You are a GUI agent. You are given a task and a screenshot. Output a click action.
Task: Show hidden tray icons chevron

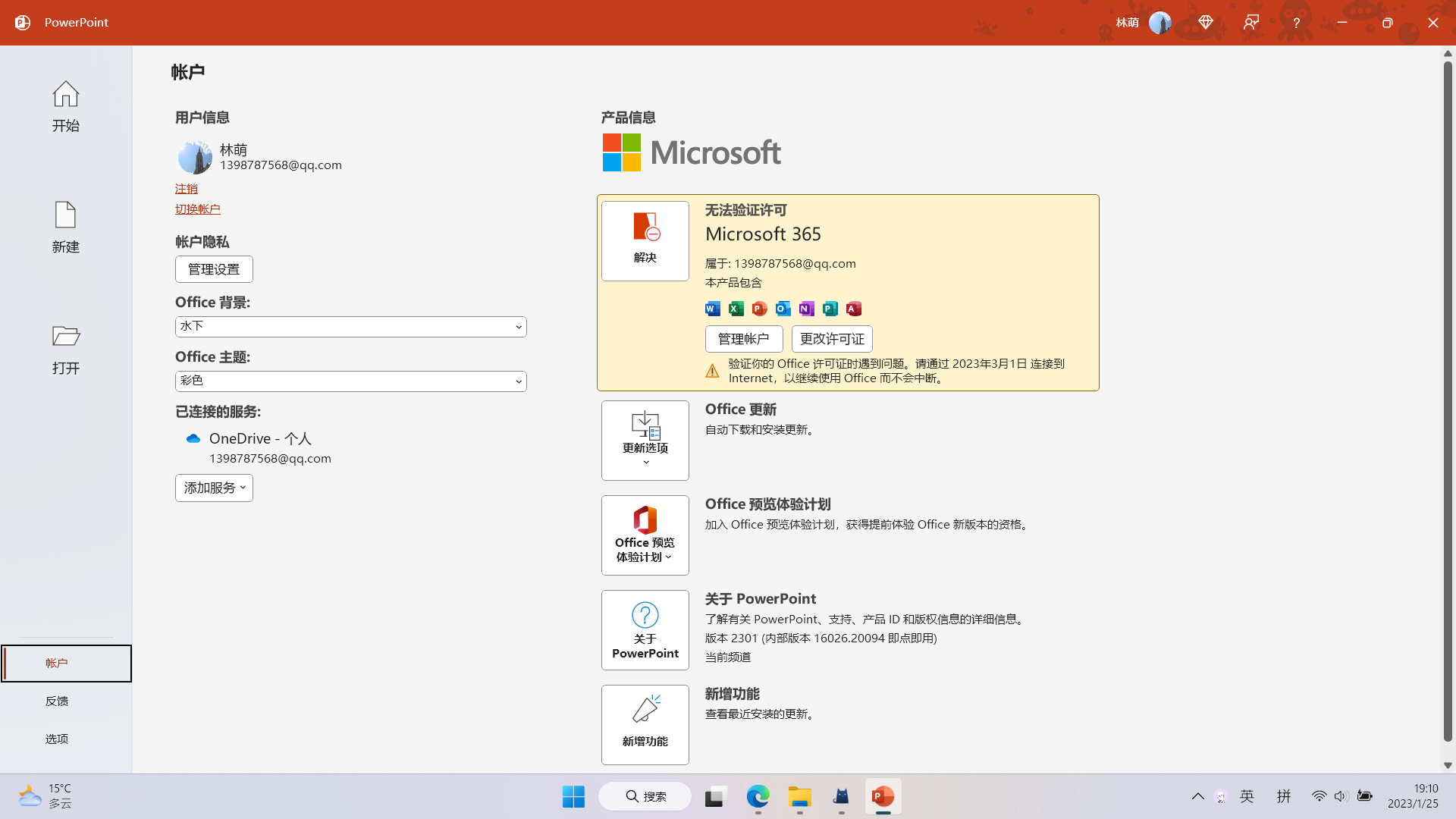coord(1198,796)
